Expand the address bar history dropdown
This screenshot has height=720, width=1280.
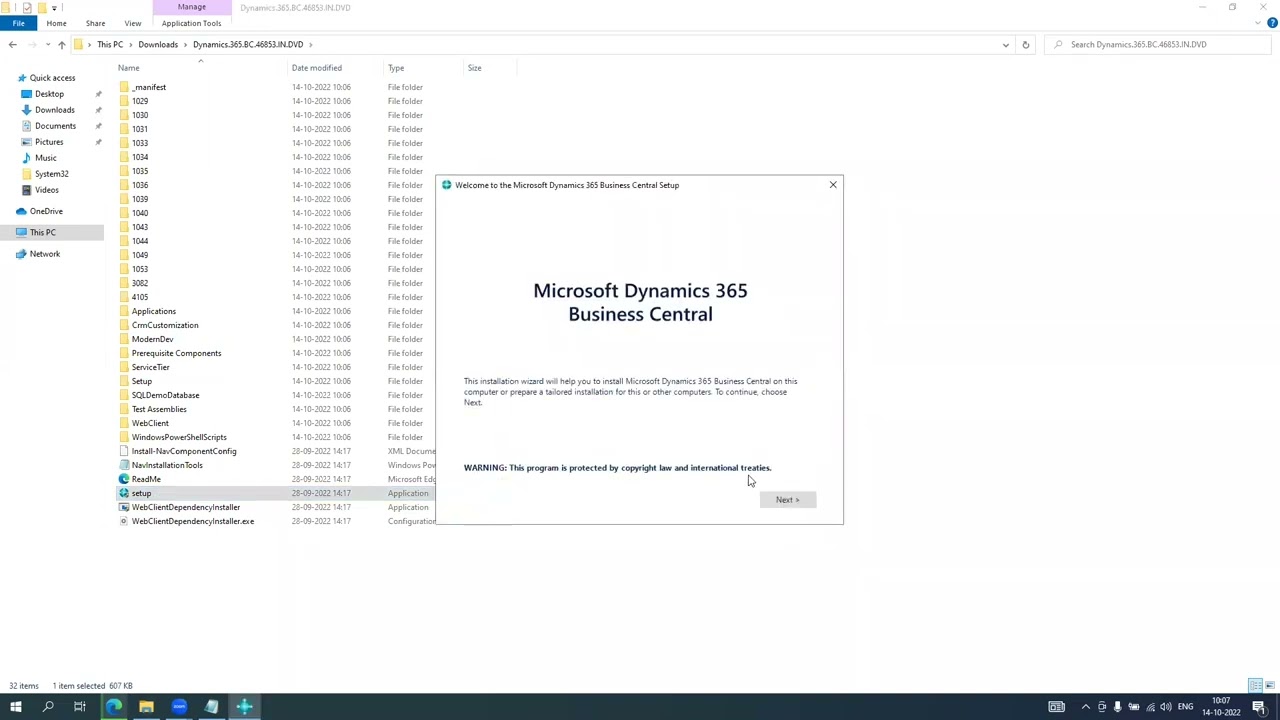coord(1005,44)
